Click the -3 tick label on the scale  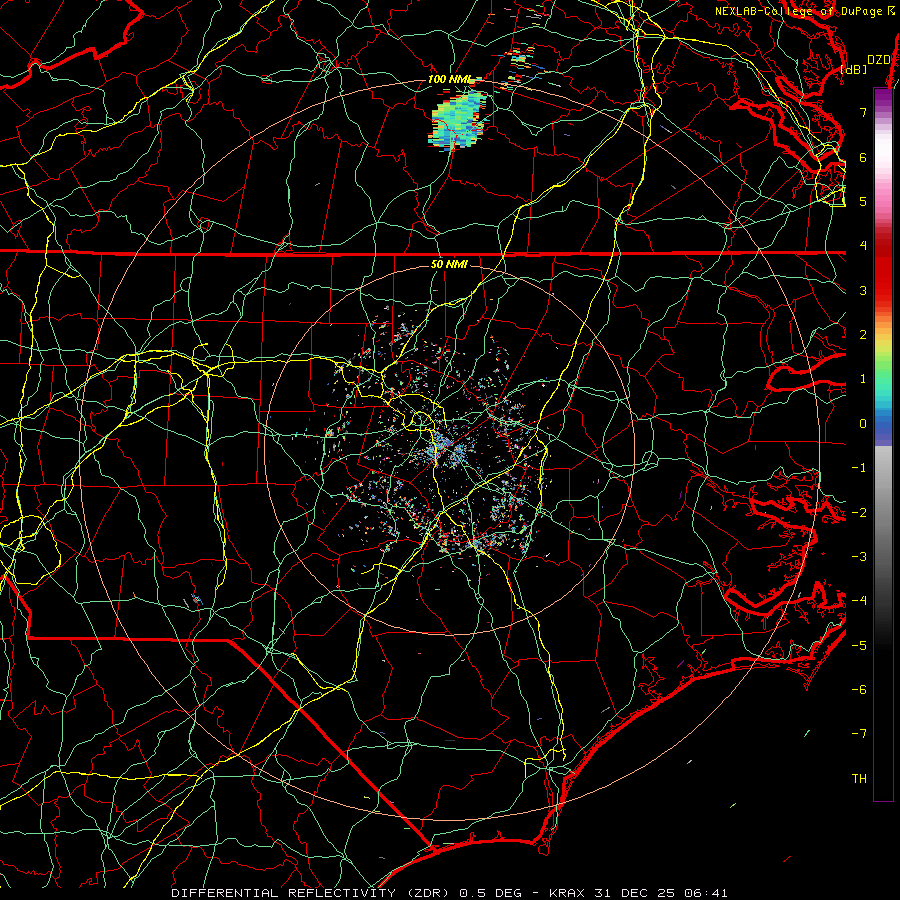point(859,557)
